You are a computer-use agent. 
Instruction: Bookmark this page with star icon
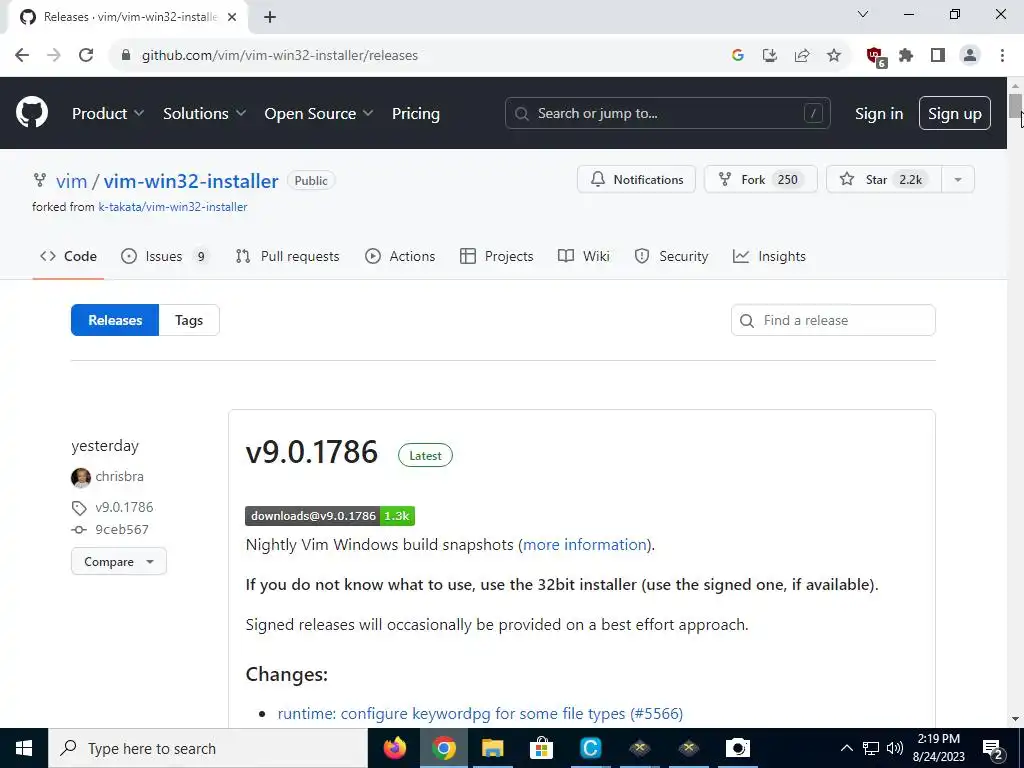[834, 56]
